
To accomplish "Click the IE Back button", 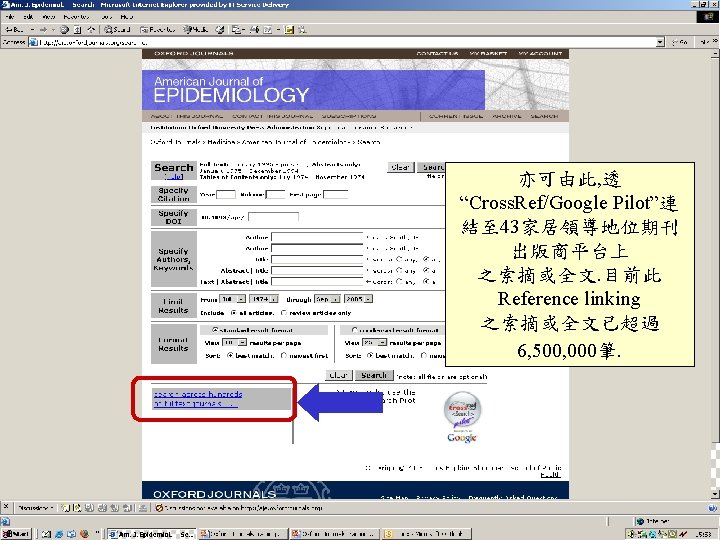I will pyautogui.click(x=14, y=29).
